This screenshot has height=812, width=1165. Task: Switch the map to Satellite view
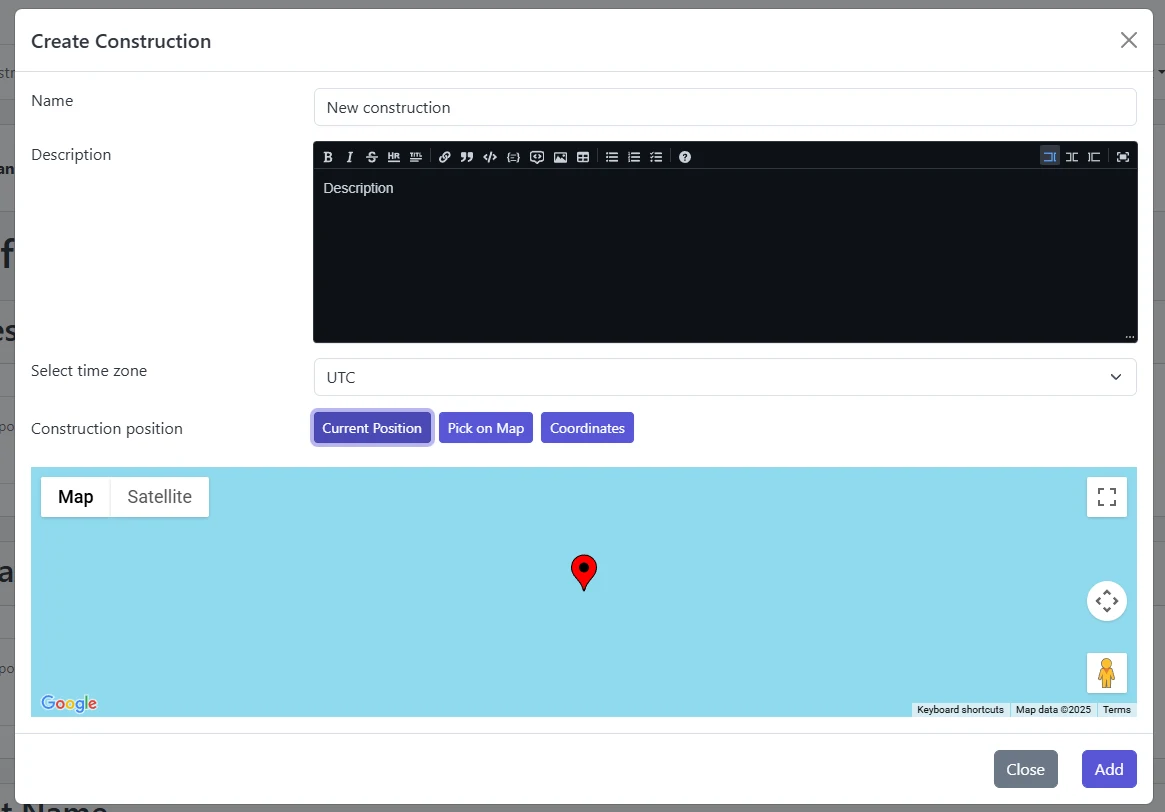[159, 497]
